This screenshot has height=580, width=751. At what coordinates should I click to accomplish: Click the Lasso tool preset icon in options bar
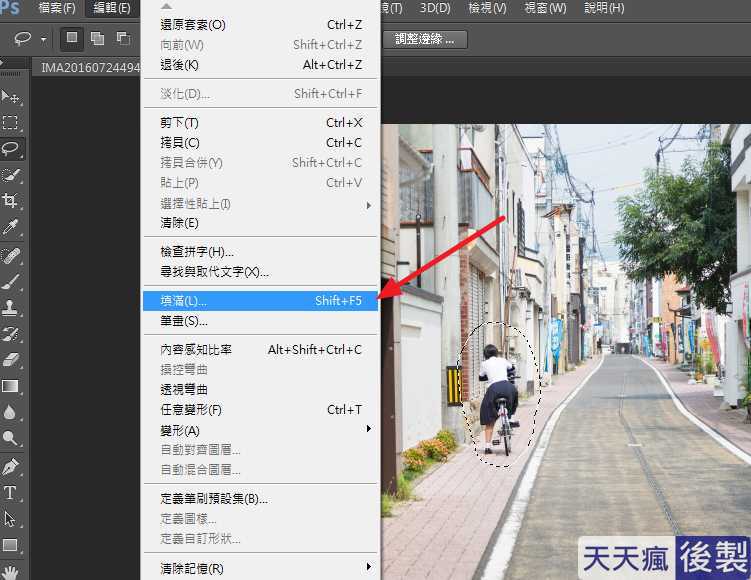pyautogui.click(x=23, y=38)
